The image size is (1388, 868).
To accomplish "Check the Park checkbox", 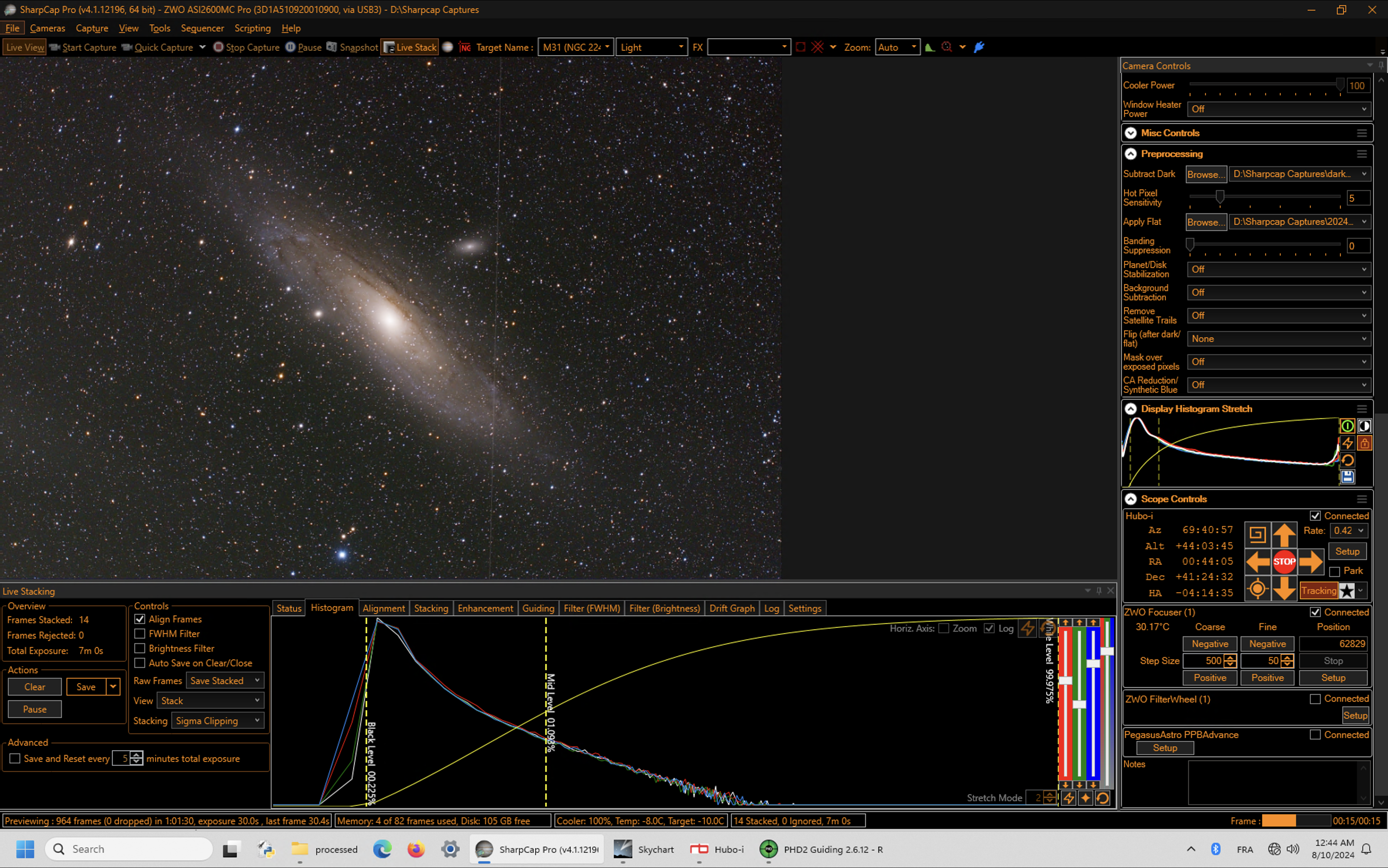I will point(1334,571).
